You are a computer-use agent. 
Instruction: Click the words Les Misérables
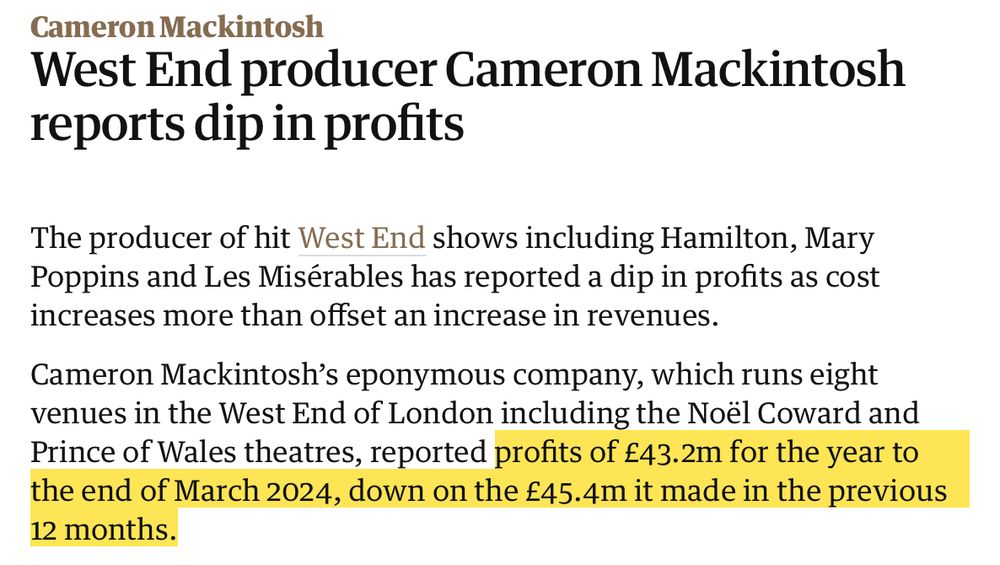304,277
